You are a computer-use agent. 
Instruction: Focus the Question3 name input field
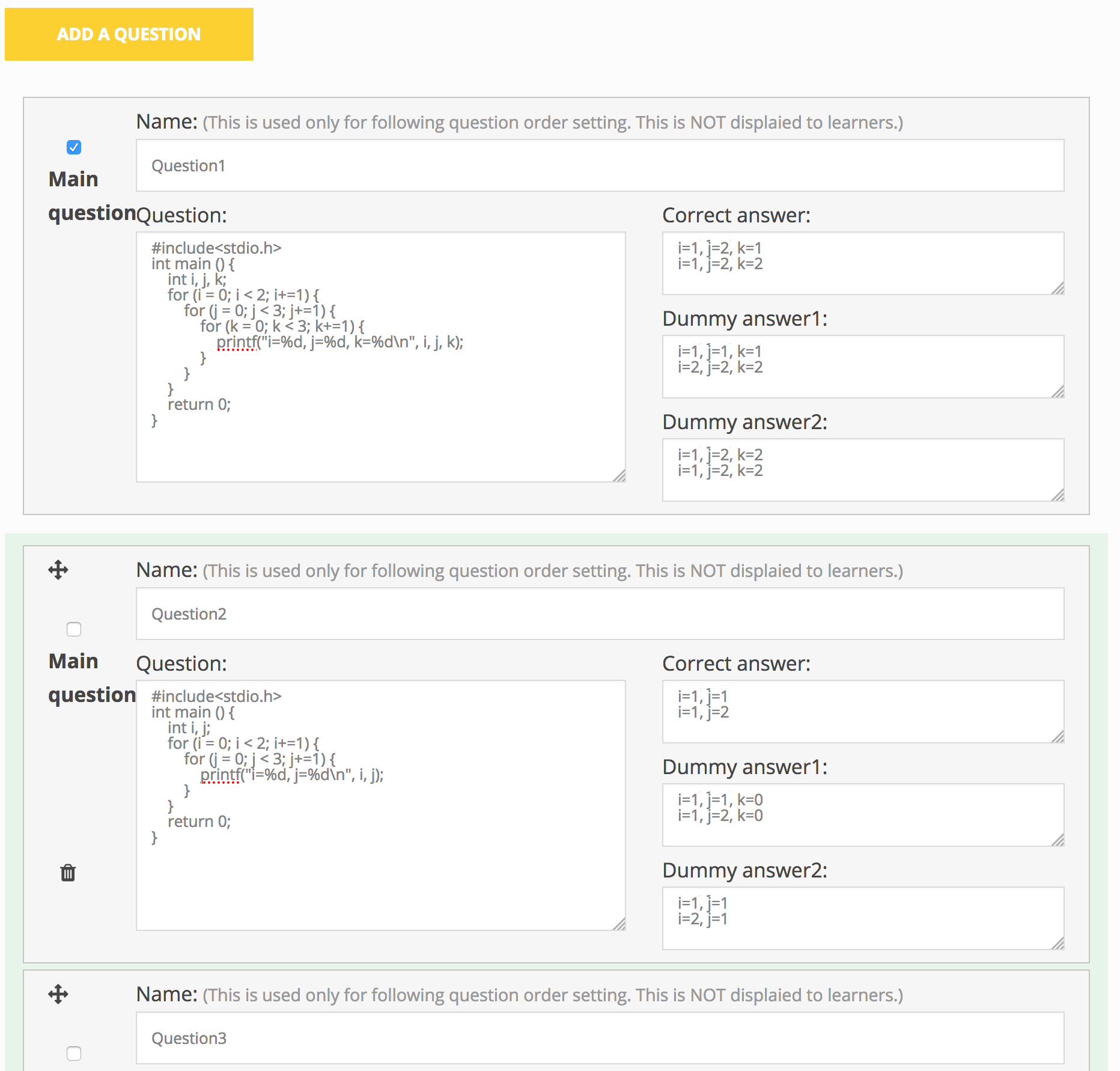coord(600,1039)
